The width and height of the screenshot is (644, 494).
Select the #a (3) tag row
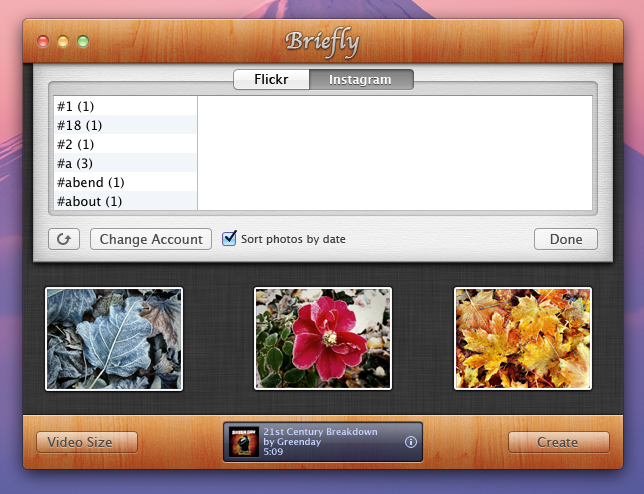click(125, 163)
